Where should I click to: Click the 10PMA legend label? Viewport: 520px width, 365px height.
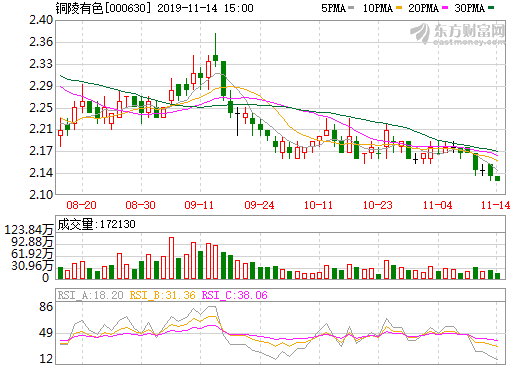[377, 8]
